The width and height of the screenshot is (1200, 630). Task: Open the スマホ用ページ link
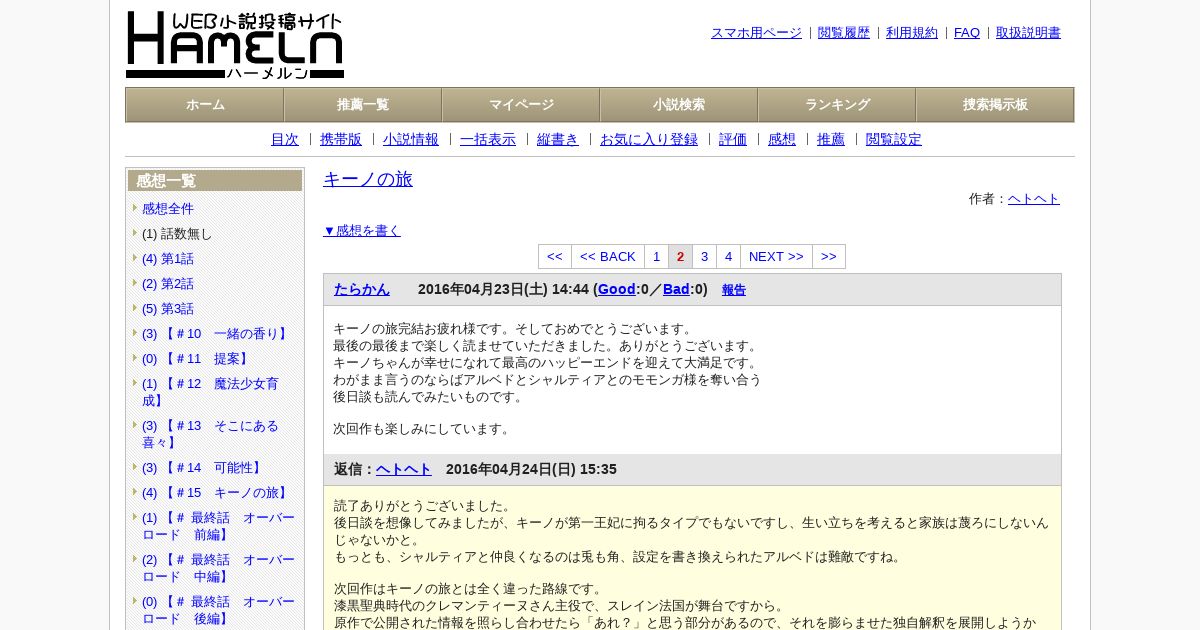756,33
